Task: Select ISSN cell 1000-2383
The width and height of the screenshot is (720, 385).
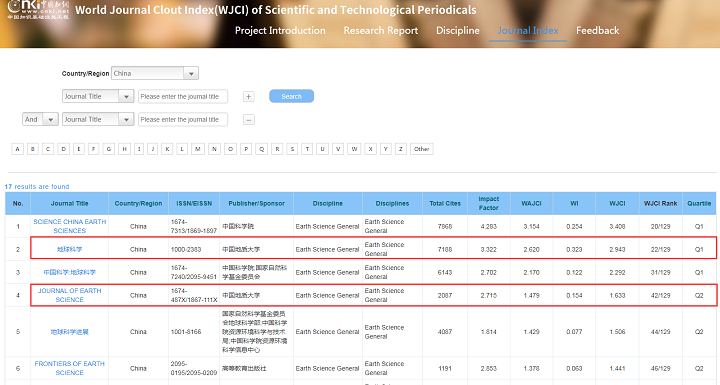Action: [194, 249]
